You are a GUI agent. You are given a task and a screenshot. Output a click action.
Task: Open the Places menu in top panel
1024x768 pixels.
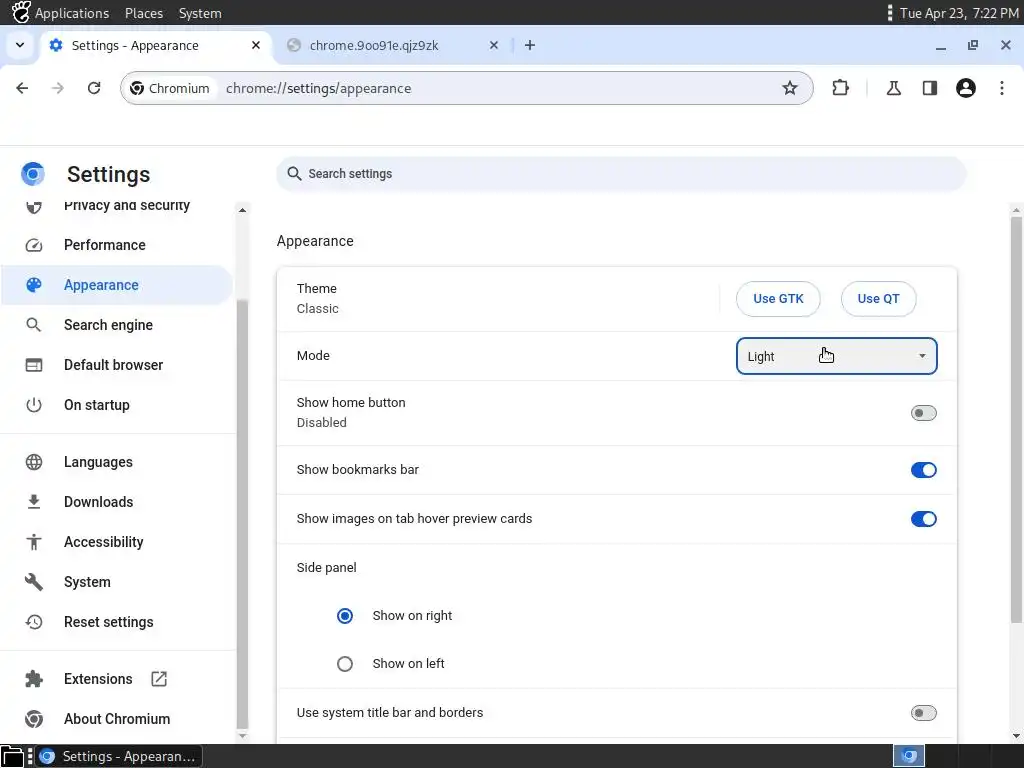pyautogui.click(x=144, y=13)
